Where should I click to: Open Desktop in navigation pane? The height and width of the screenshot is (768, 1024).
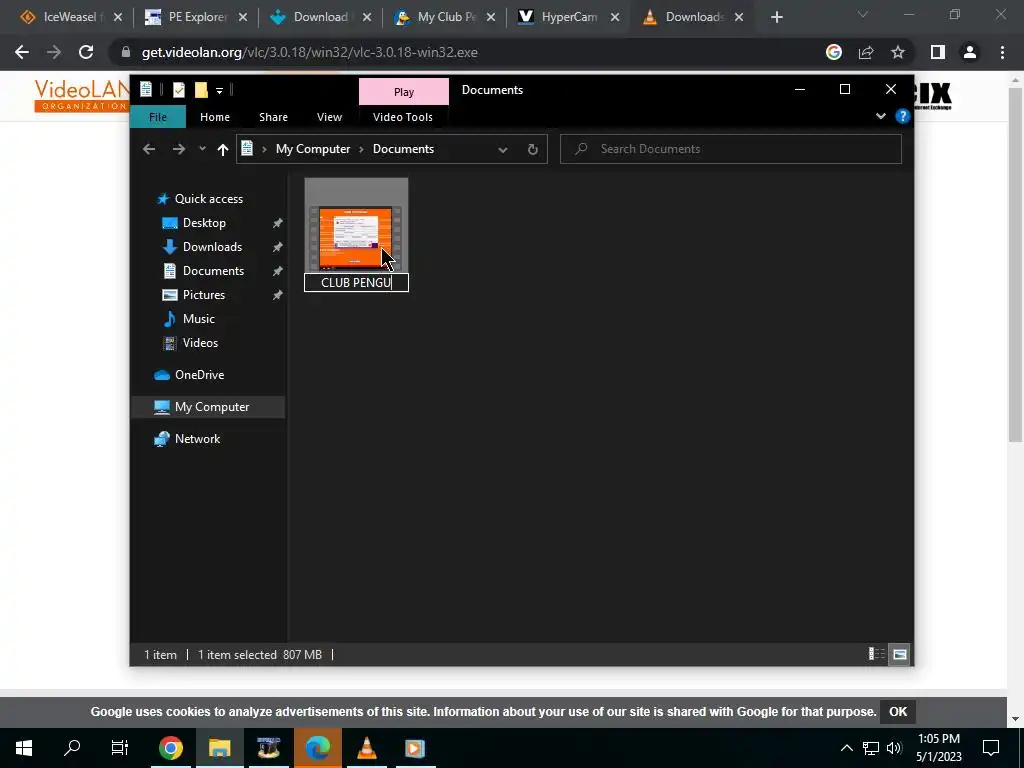coord(204,223)
